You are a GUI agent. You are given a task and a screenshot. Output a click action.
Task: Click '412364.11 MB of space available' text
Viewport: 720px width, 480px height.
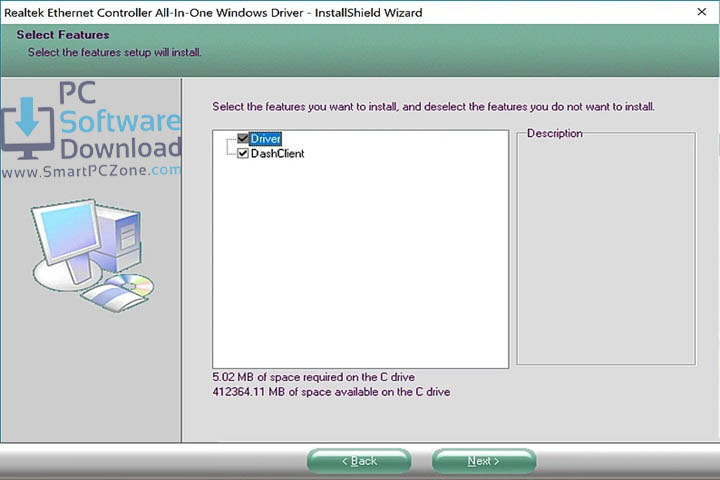pyautogui.click(x=331, y=392)
